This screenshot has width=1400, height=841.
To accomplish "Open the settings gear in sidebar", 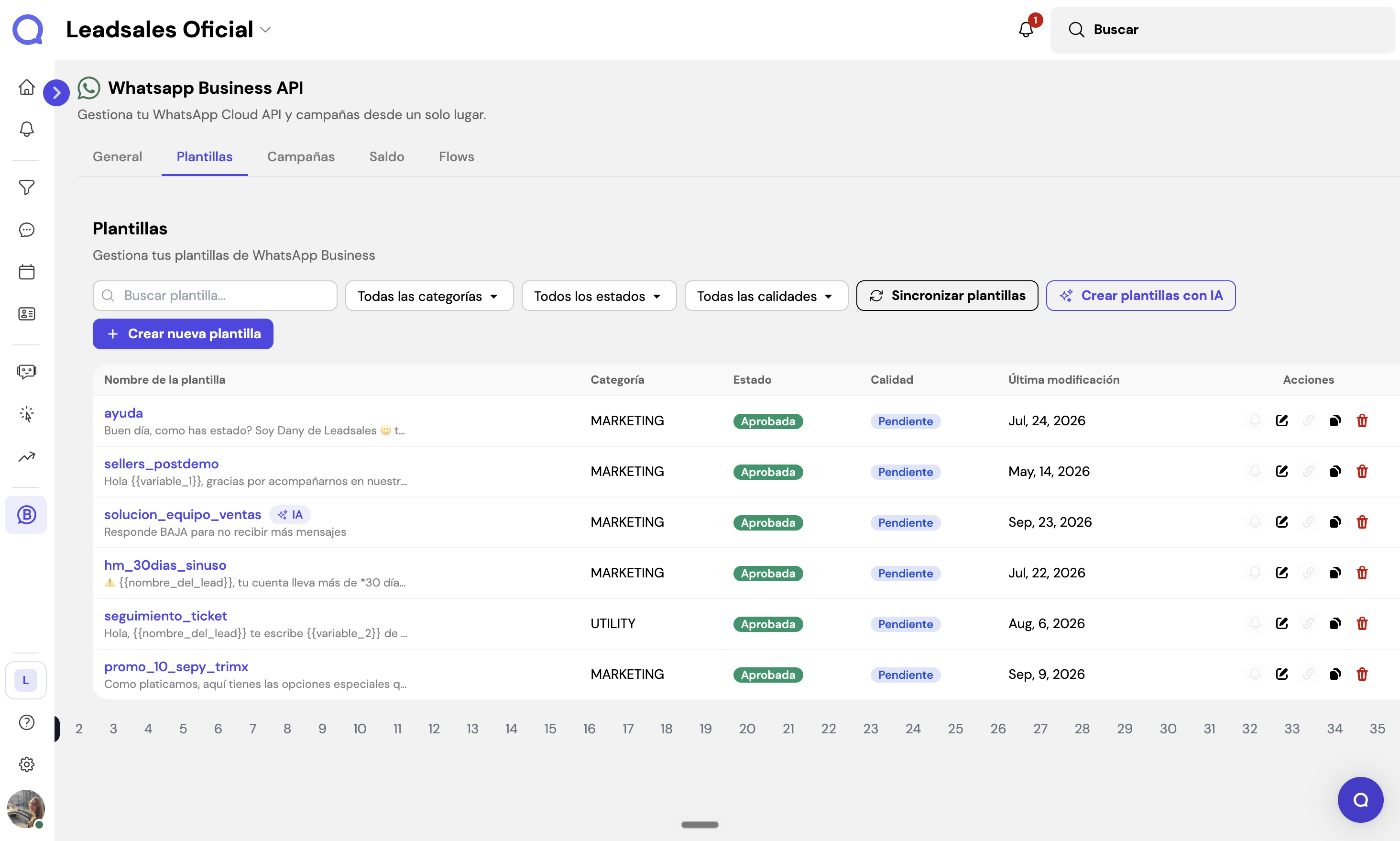I will point(27,764).
